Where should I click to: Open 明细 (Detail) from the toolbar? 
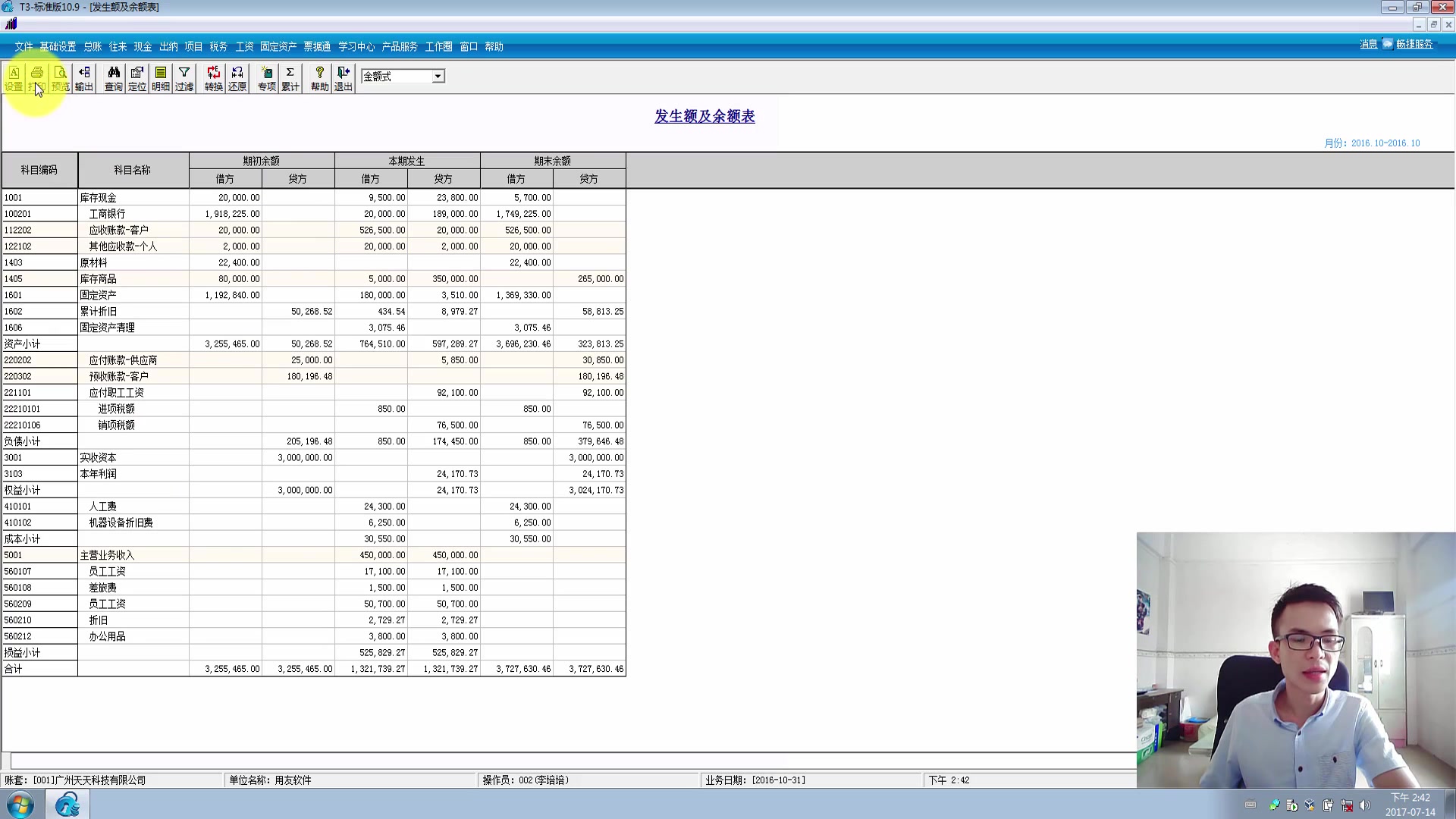pyautogui.click(x=160, y=77)
